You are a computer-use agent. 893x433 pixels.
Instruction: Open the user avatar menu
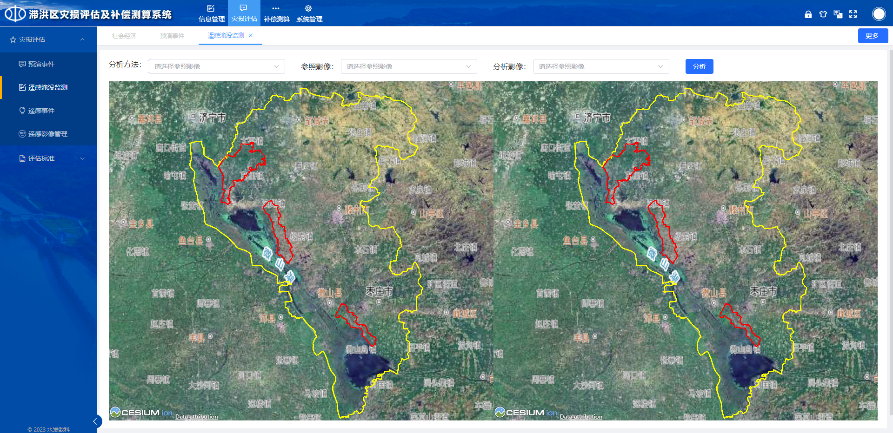pos(878,14)
